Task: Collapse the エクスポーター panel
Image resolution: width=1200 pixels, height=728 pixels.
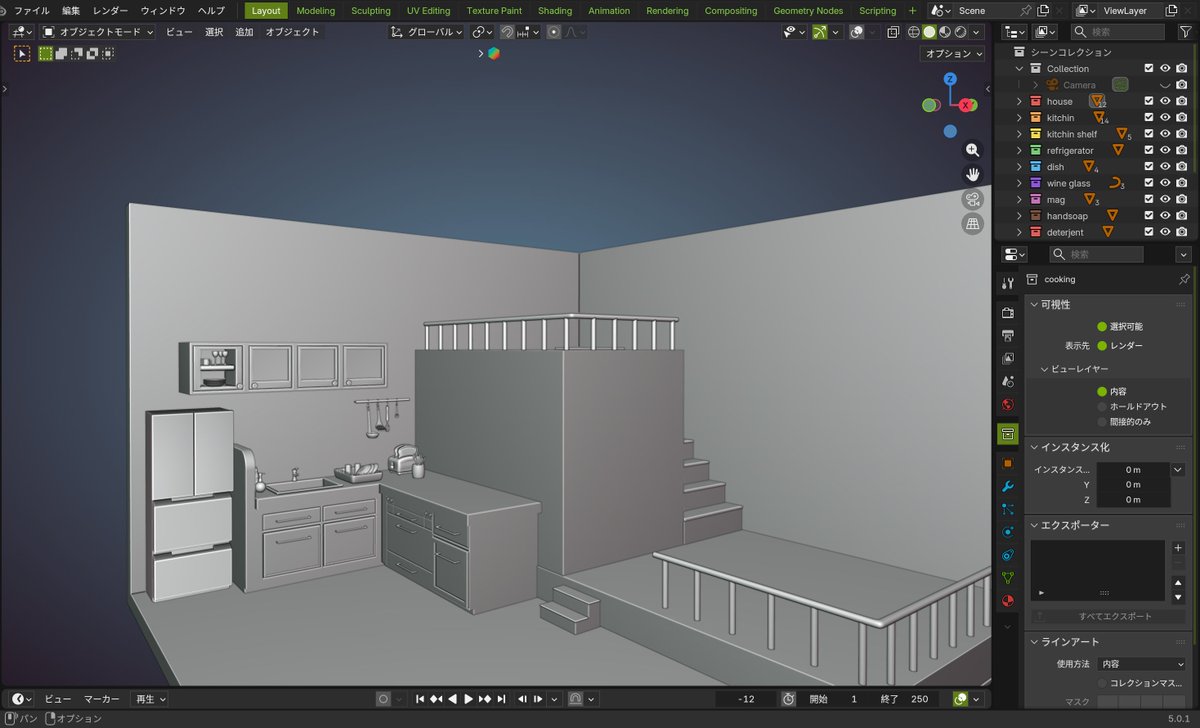Action: tap(1035, 525)
